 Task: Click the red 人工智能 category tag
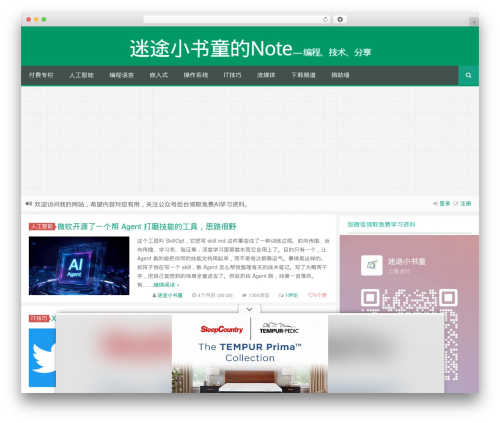click(x=42, y=227)
